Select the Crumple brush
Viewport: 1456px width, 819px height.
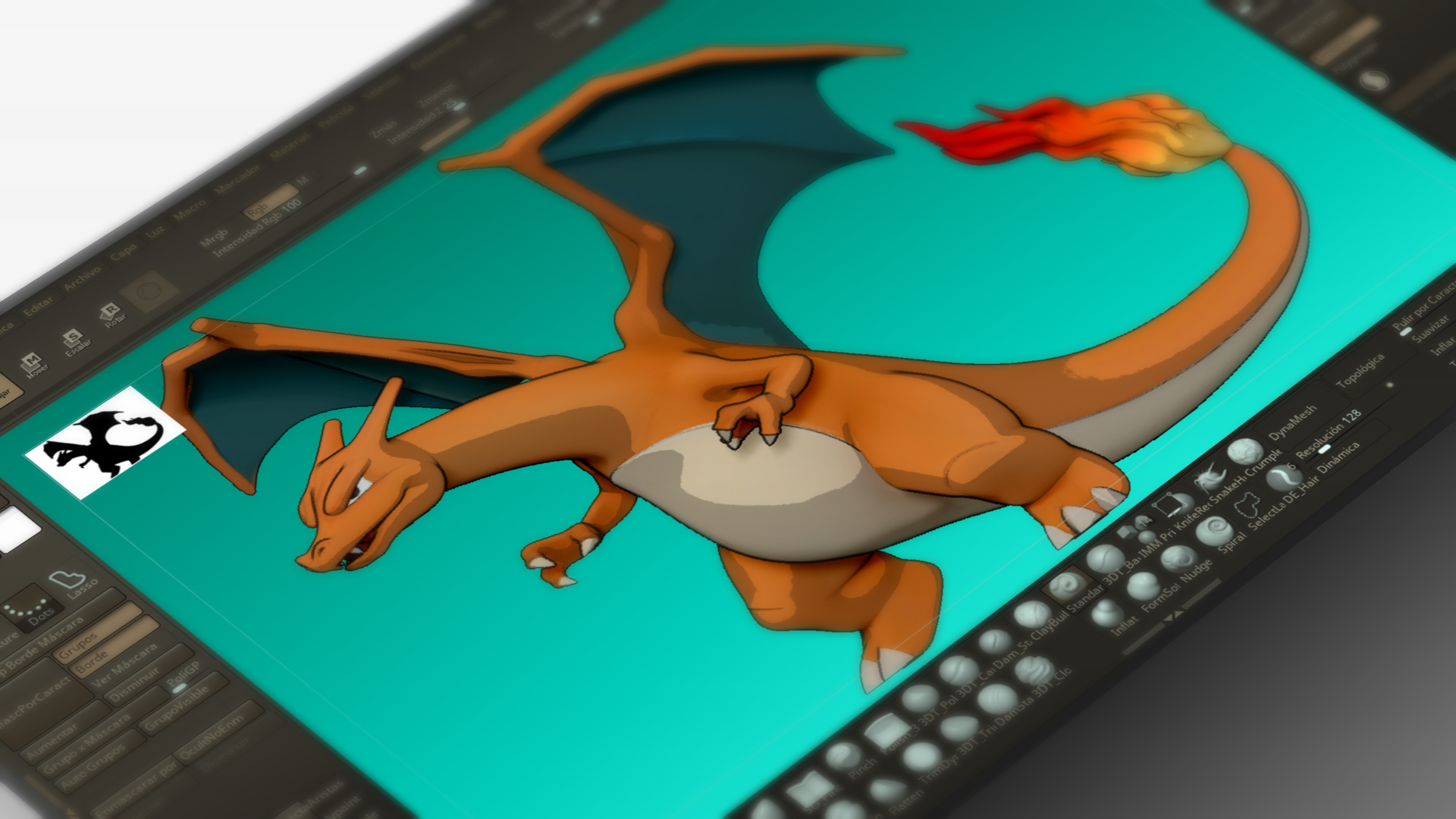pyautogui.click(x=1244, y=453)
